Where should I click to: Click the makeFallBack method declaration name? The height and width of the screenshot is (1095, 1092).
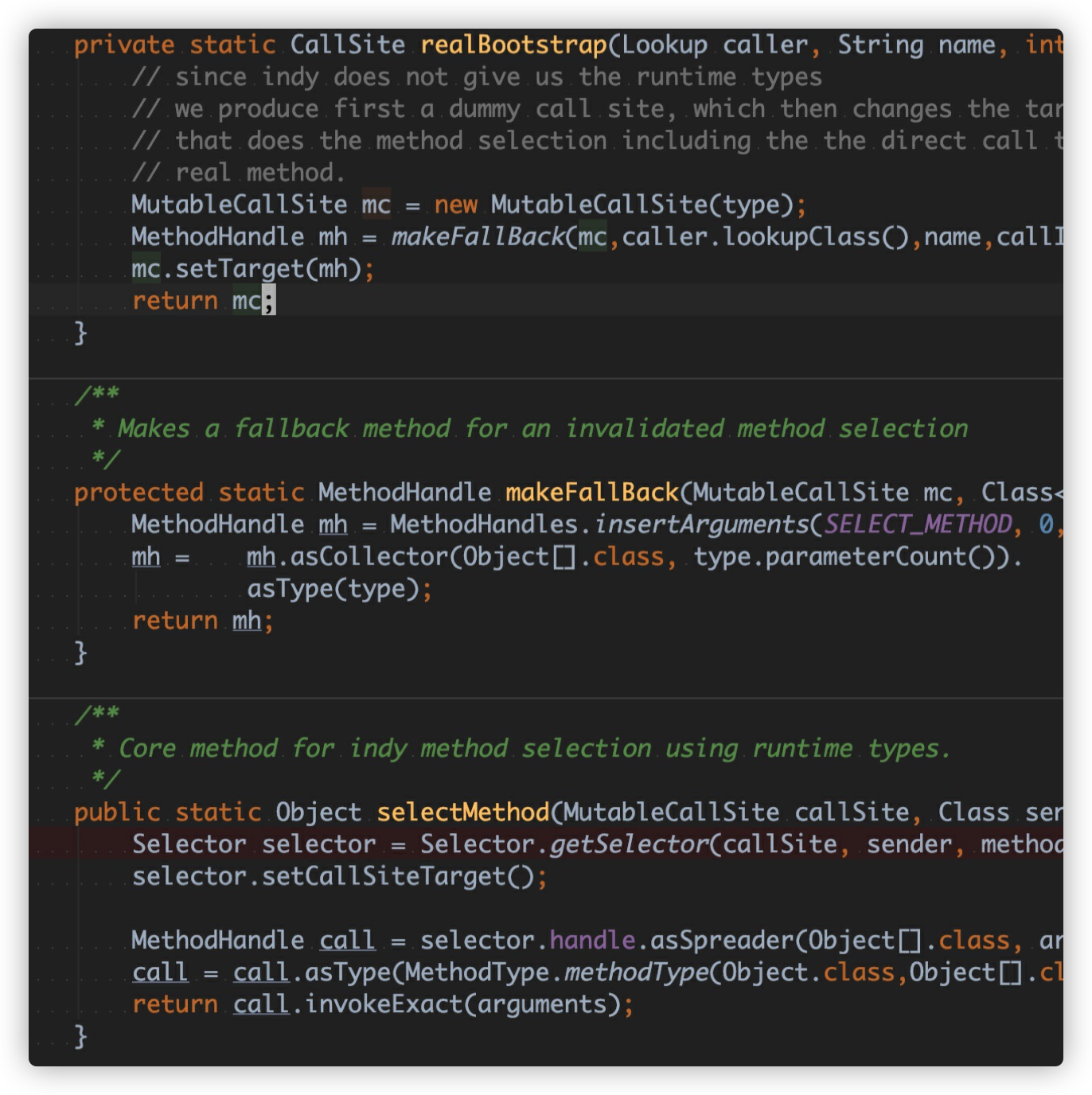[591, 493]
